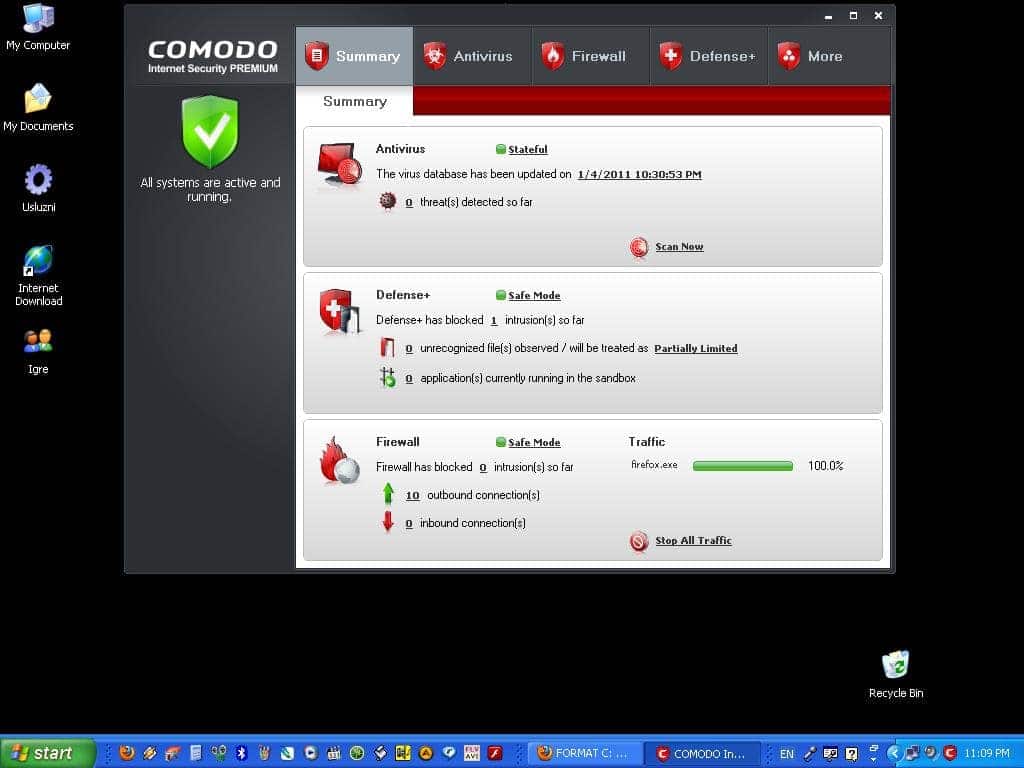Open Defense+ blocked intrusions count link
The width and height of the screenshot is (1024, 768).
tap(494, 321)
